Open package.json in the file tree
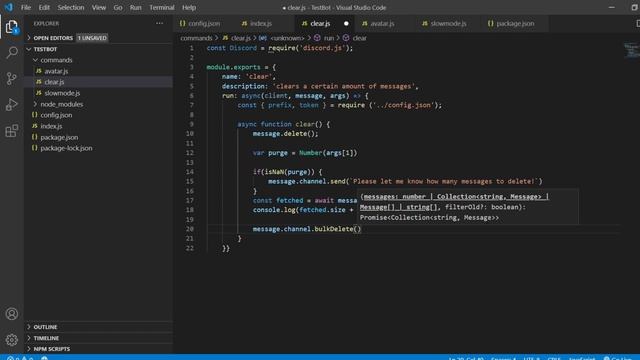640x360 pixels. [98, 137]
